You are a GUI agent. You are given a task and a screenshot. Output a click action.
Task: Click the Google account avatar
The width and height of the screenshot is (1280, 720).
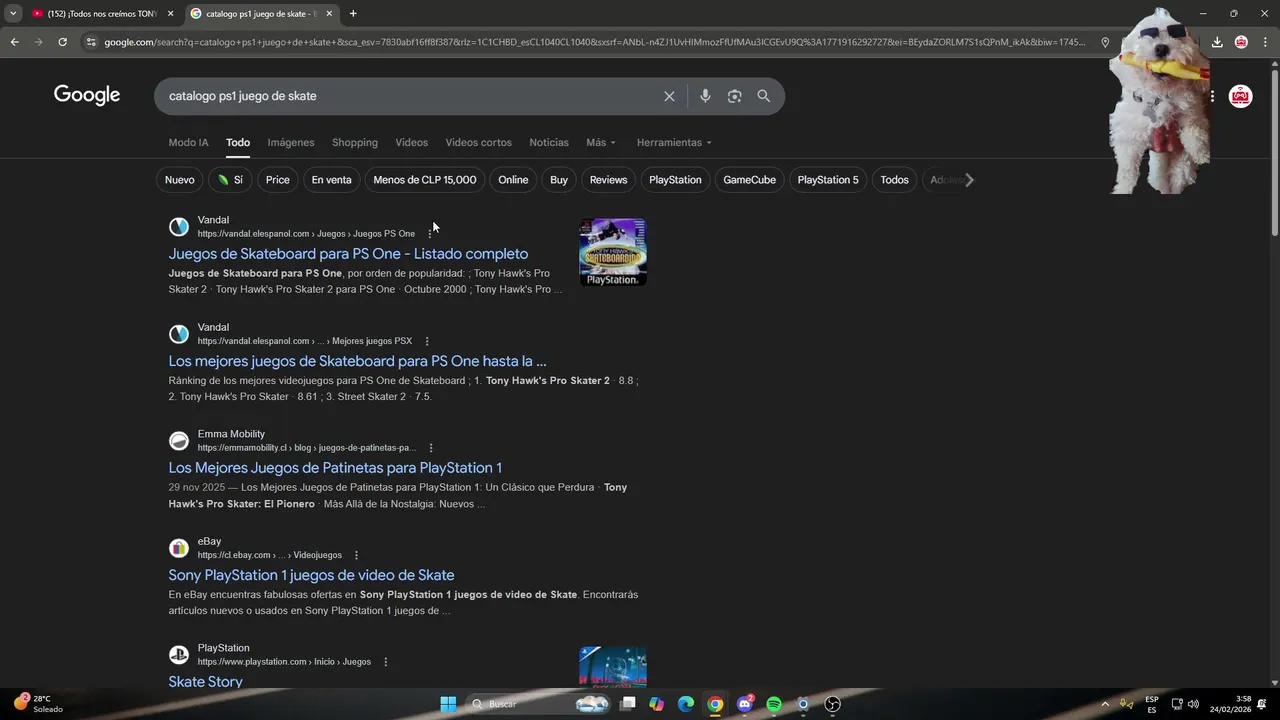coord(1240,96)
